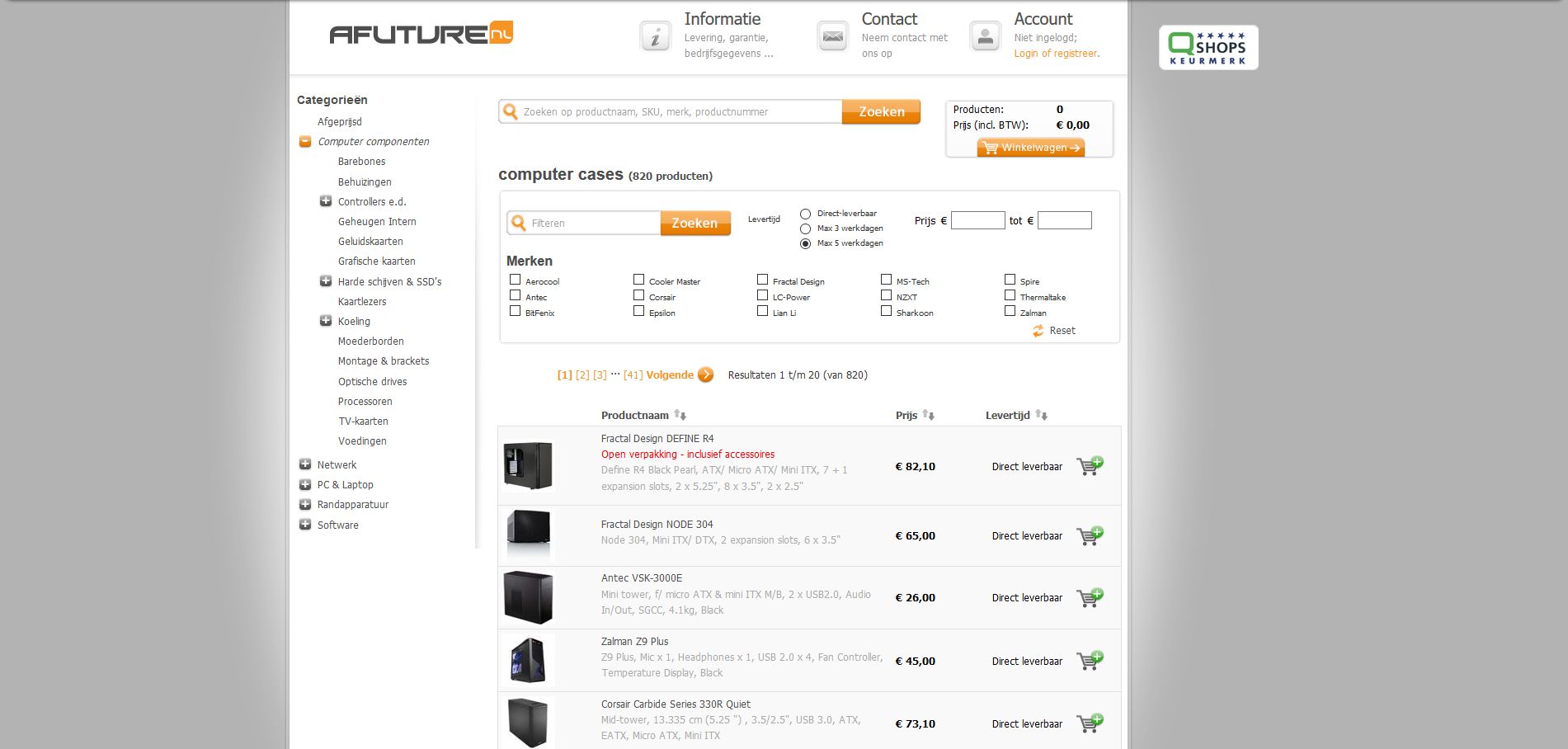The width and height of the screenshot is (1568, 749).
Task: Expand the PC & Laptop category
Action: (305, 484)
